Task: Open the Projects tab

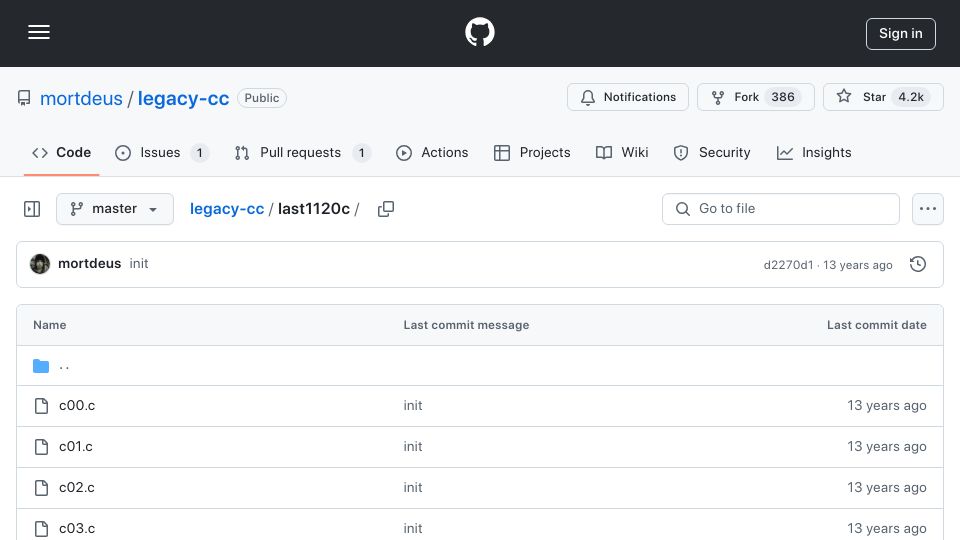Action: [531, 152]
